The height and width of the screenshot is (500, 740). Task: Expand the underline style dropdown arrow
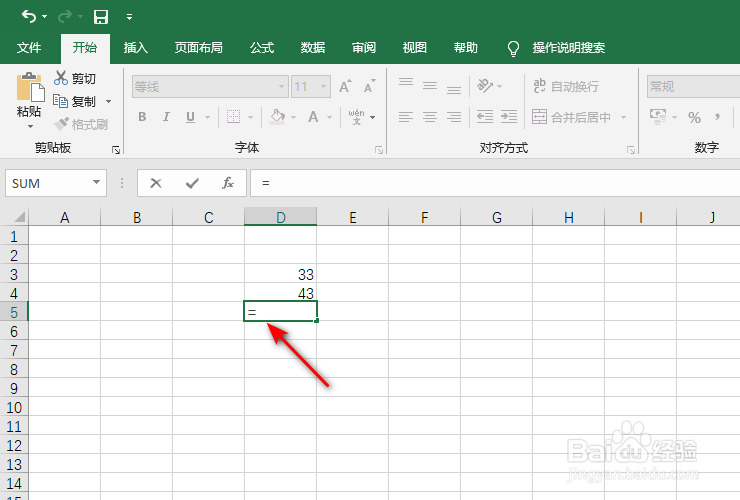tap(207, 117)
